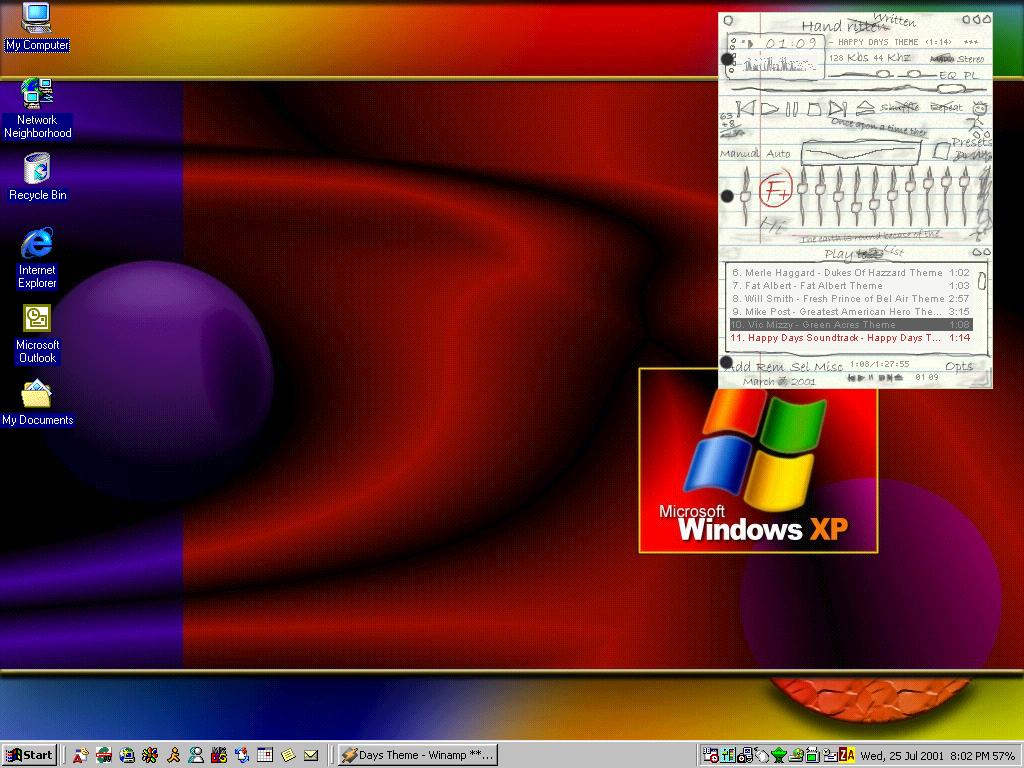
Task: Click the Winamp play button
Action: coord(769,108)
